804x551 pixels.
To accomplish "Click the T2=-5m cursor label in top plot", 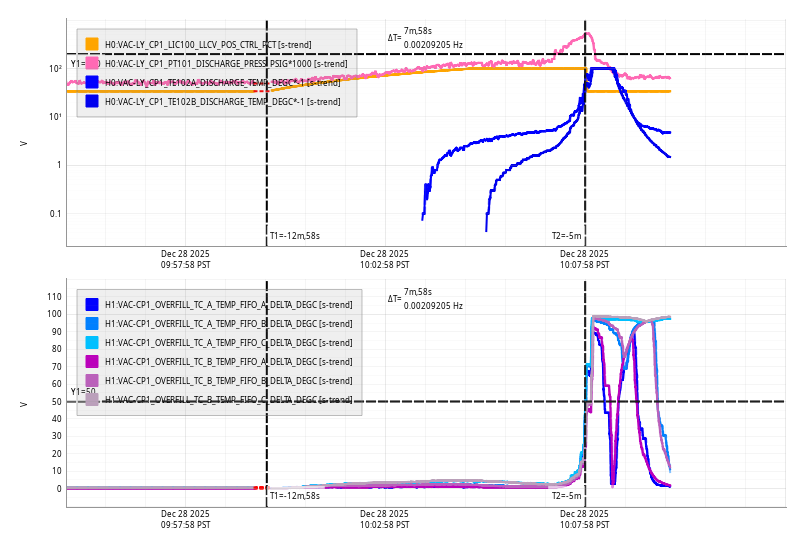I will [566, 236].
